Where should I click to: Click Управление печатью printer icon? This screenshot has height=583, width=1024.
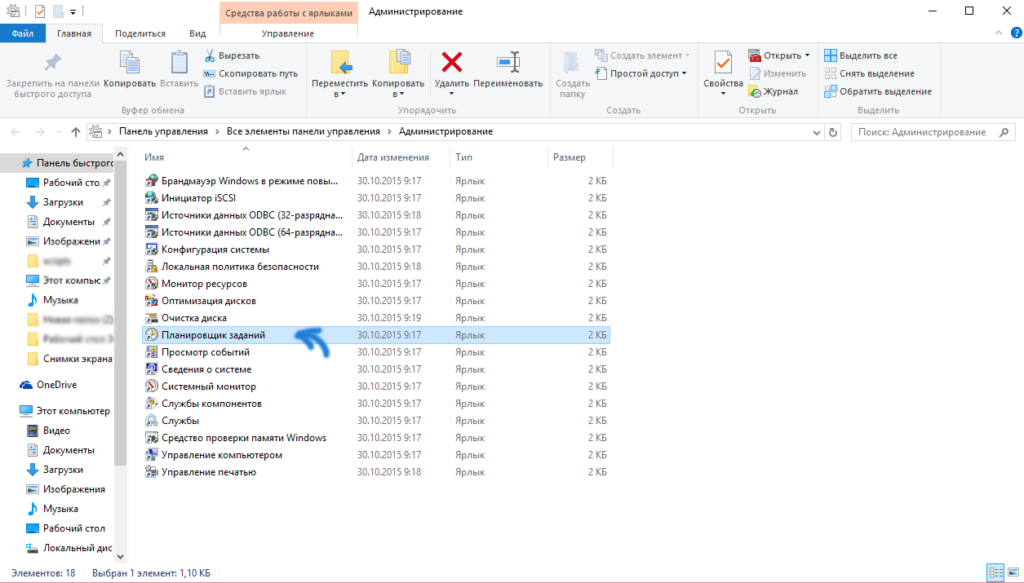[x=152, y=472]
